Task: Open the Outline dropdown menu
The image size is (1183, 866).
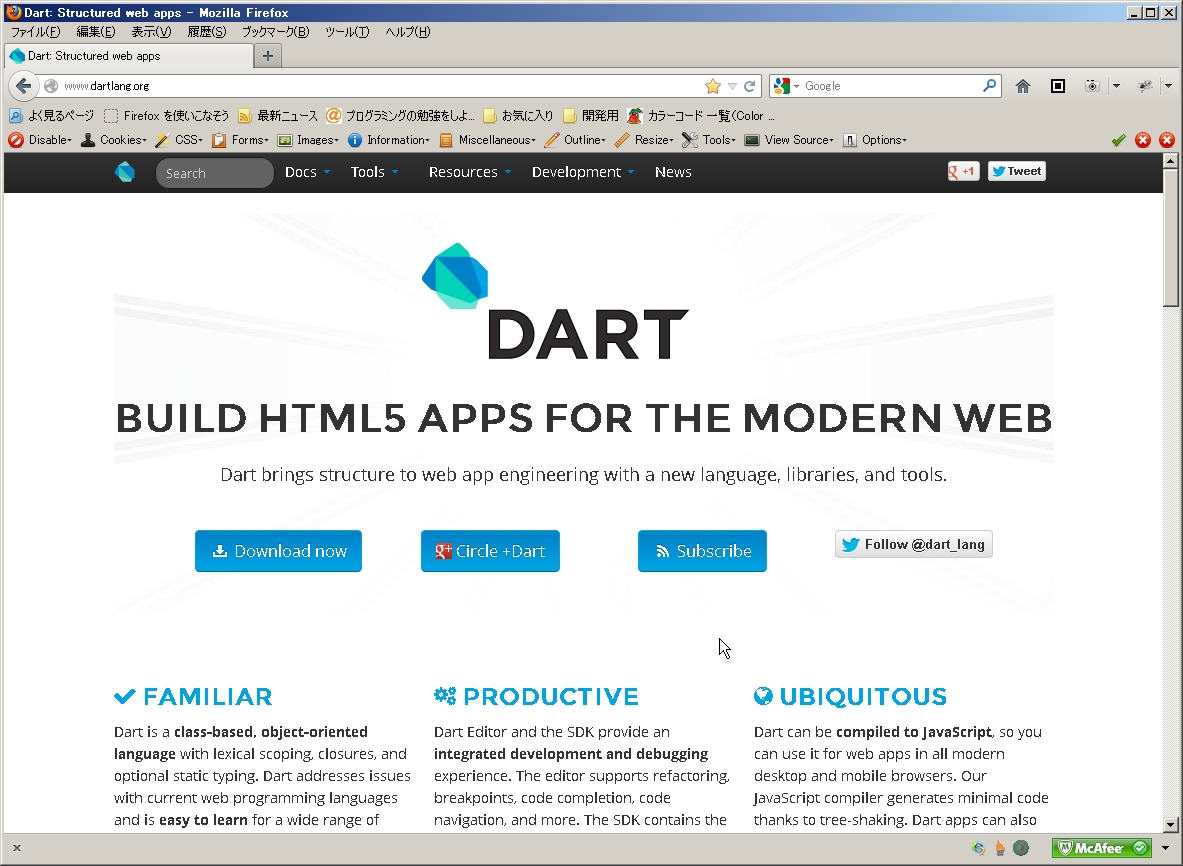Action: 575,140
